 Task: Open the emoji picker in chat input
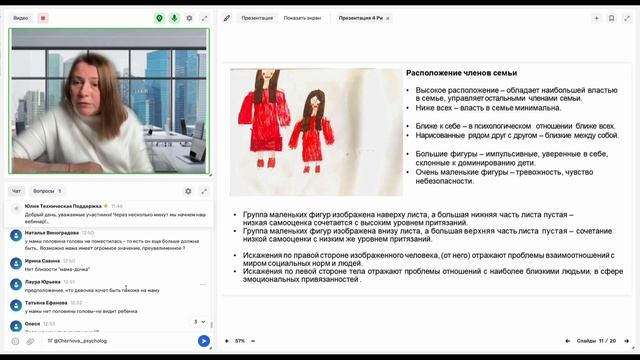15,341
